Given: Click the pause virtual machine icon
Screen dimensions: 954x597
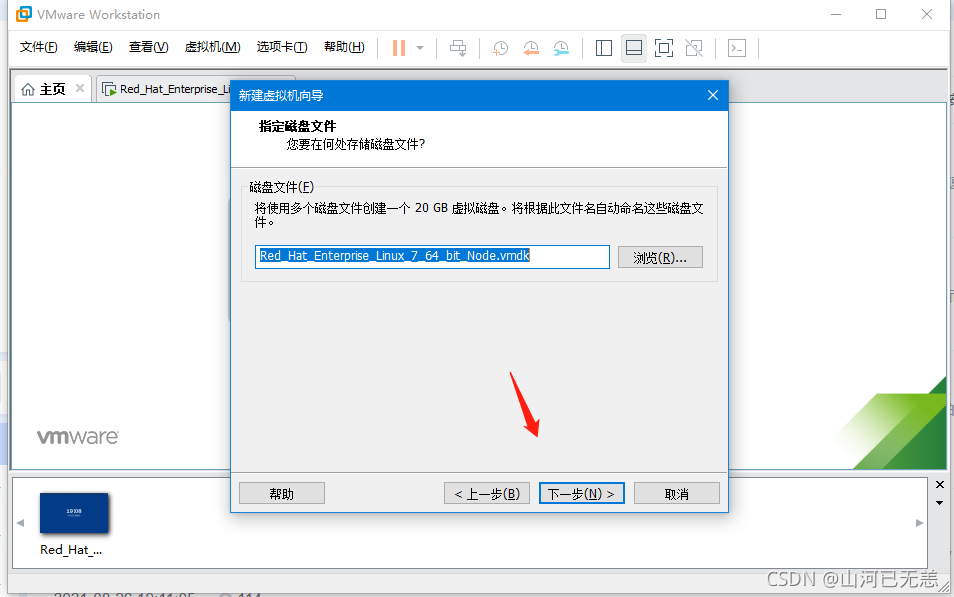Looking at the screenshot, I should [x=399, y=48].
